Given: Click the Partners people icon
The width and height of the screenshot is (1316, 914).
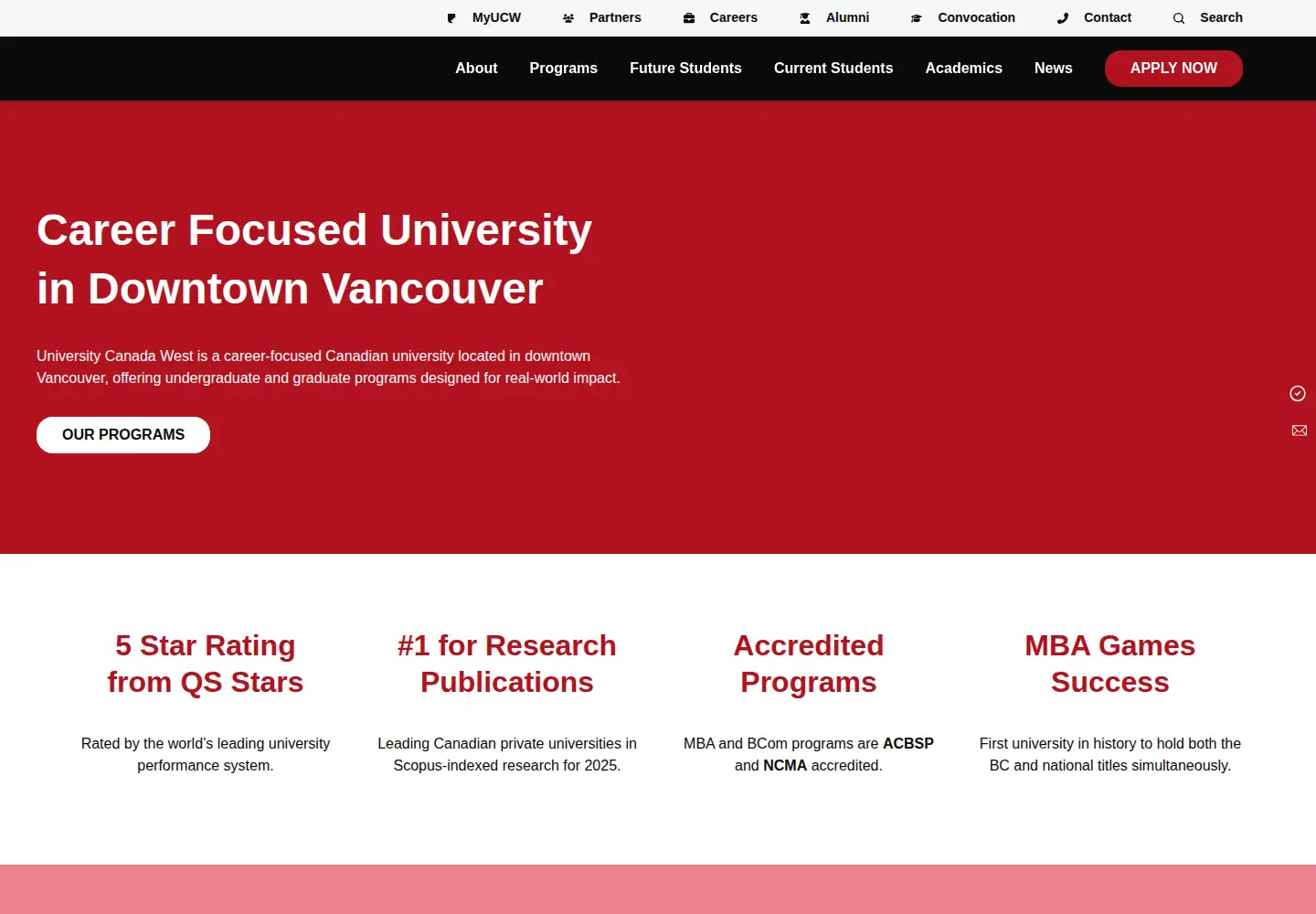Looking at the screenshot, I should pyautogui.click(x=568, y=18).
